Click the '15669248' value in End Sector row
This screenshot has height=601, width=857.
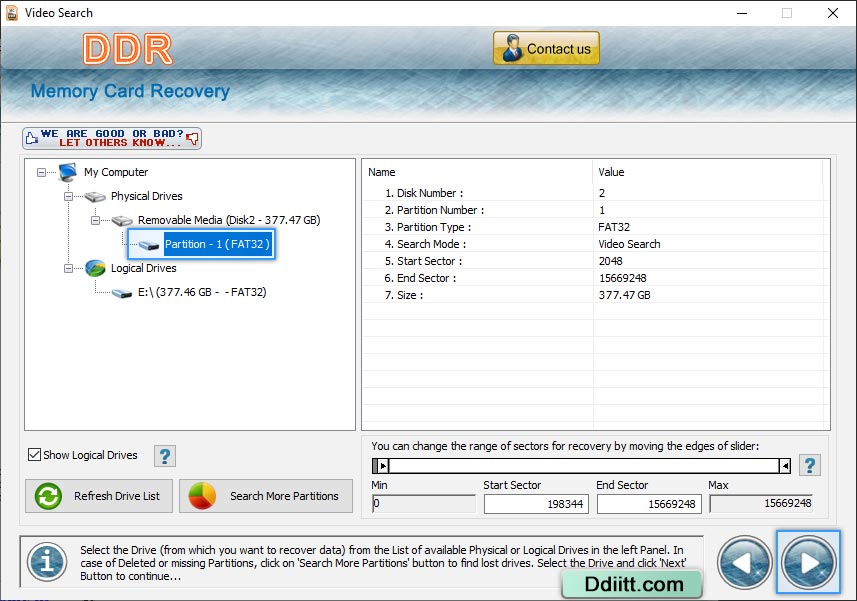pyautogui.click(x=623, y=278)
